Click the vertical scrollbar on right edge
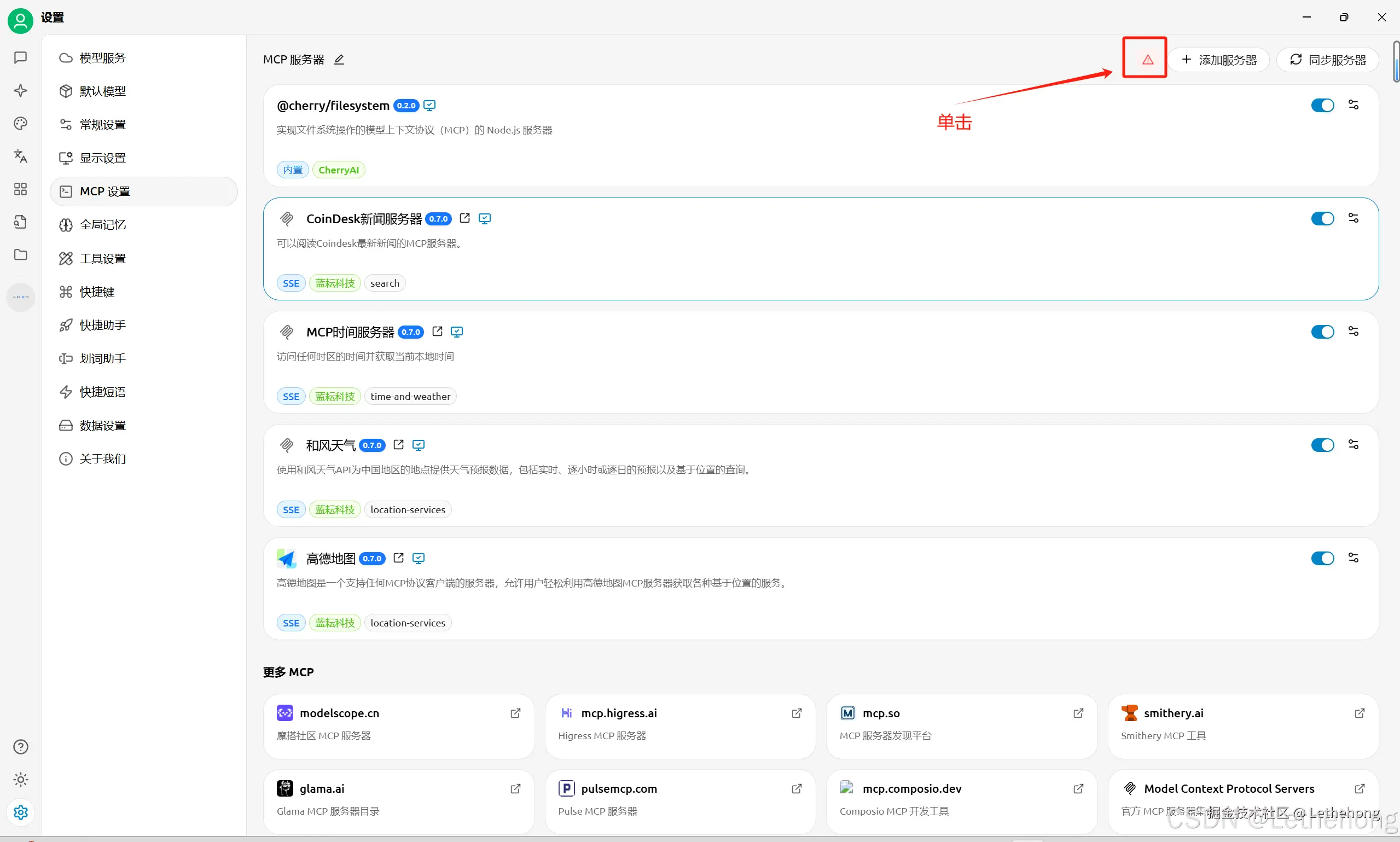This screenshot has width=1400, height=842. tap(1396, 61)
